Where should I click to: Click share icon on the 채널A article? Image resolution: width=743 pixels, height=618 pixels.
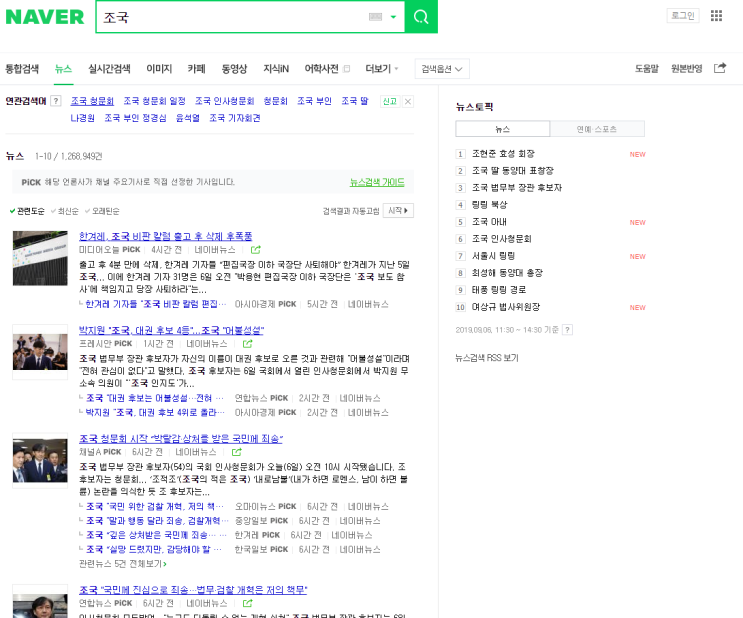(236, 452)
